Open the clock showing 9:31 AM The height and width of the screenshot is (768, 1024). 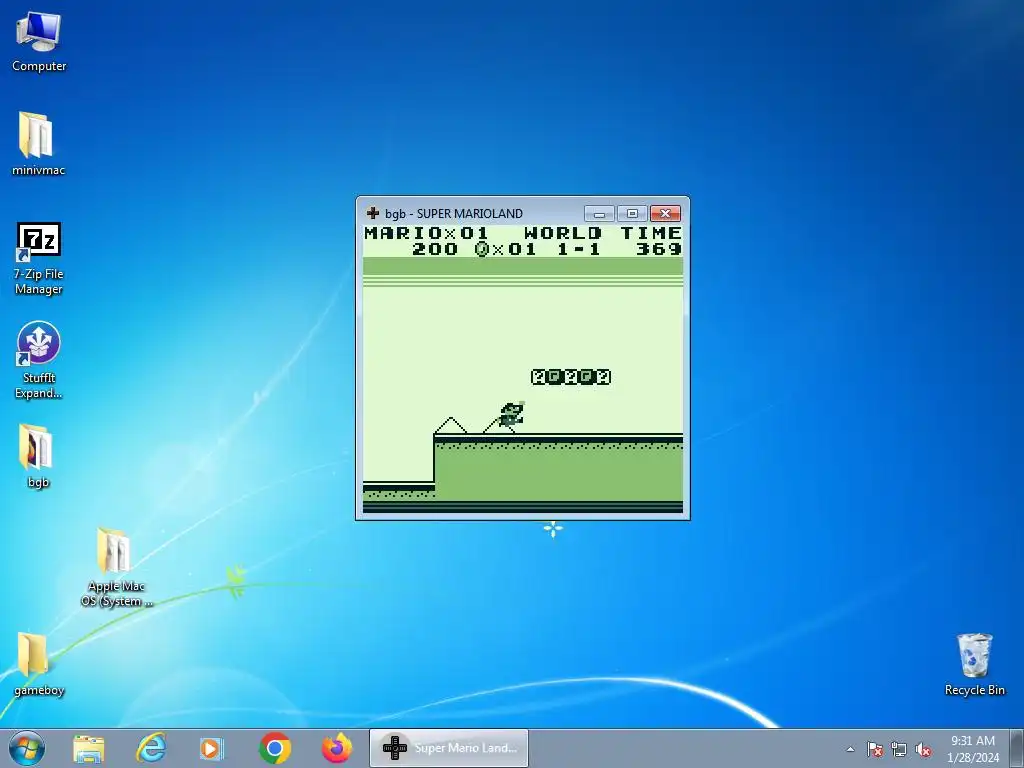[x=973, y=741]
